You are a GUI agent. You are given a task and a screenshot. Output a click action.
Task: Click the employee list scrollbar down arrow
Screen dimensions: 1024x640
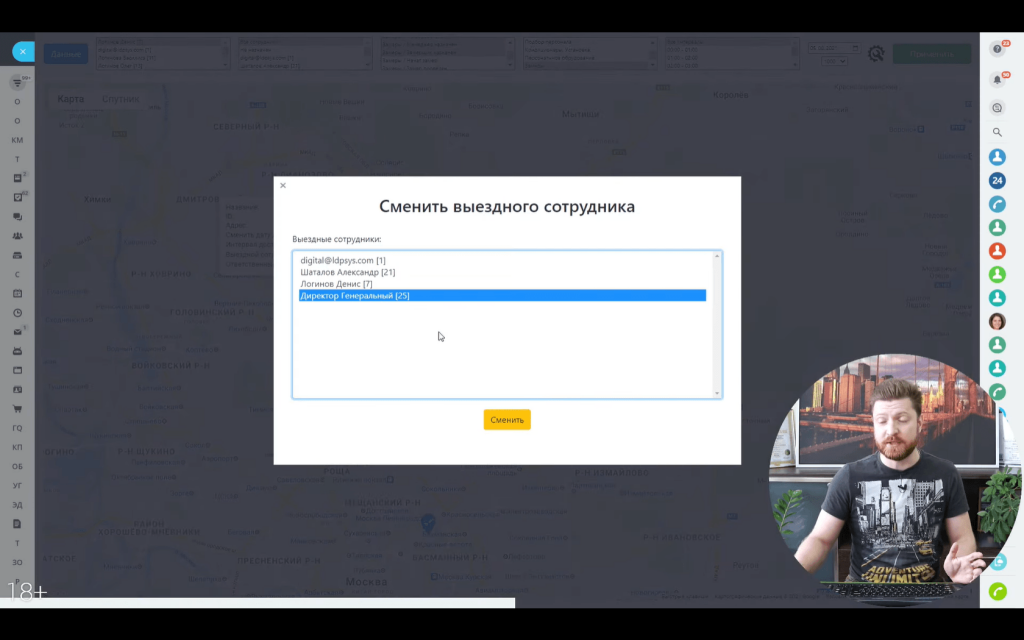717,393
